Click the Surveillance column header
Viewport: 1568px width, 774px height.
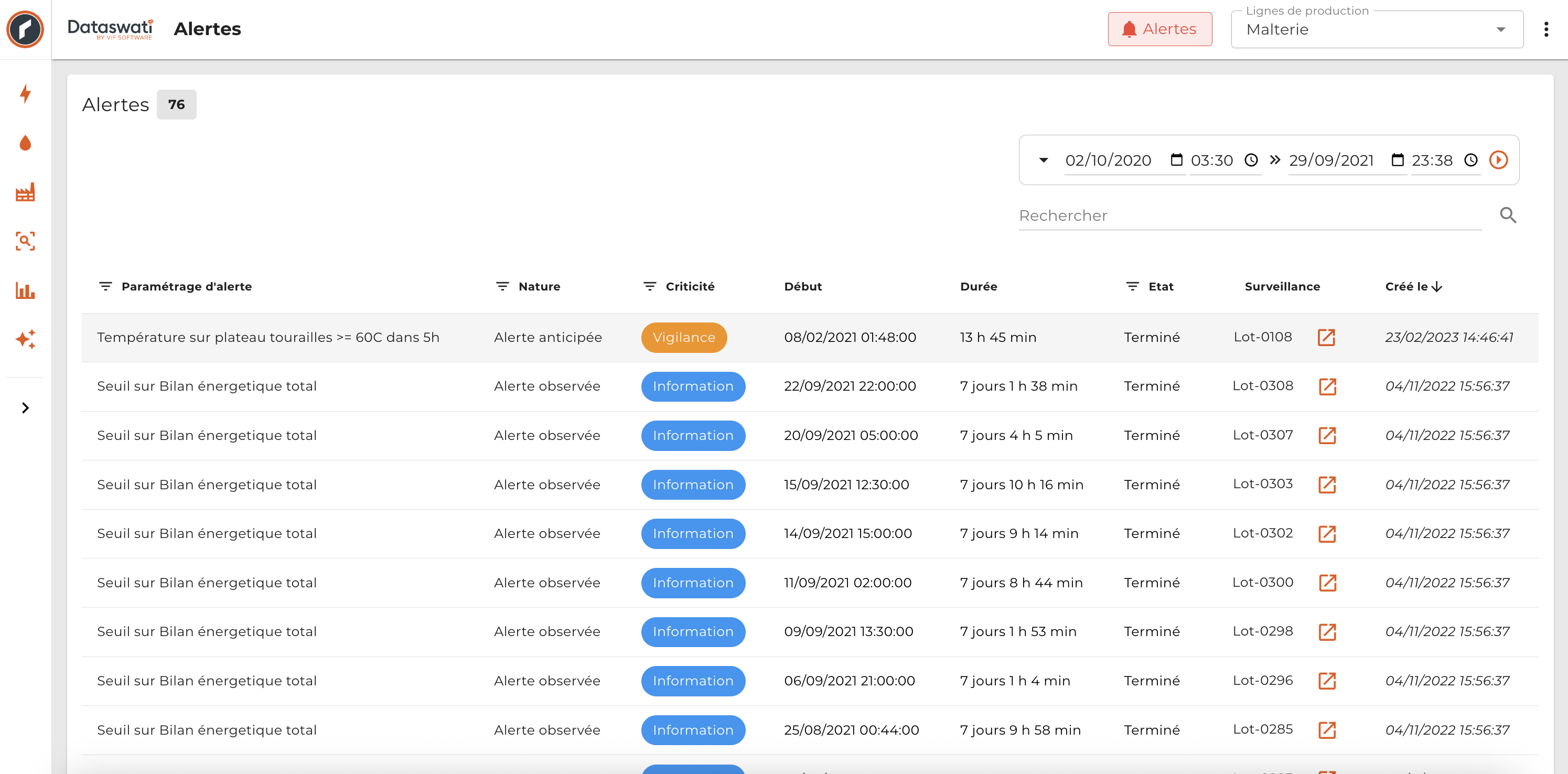1282,286
